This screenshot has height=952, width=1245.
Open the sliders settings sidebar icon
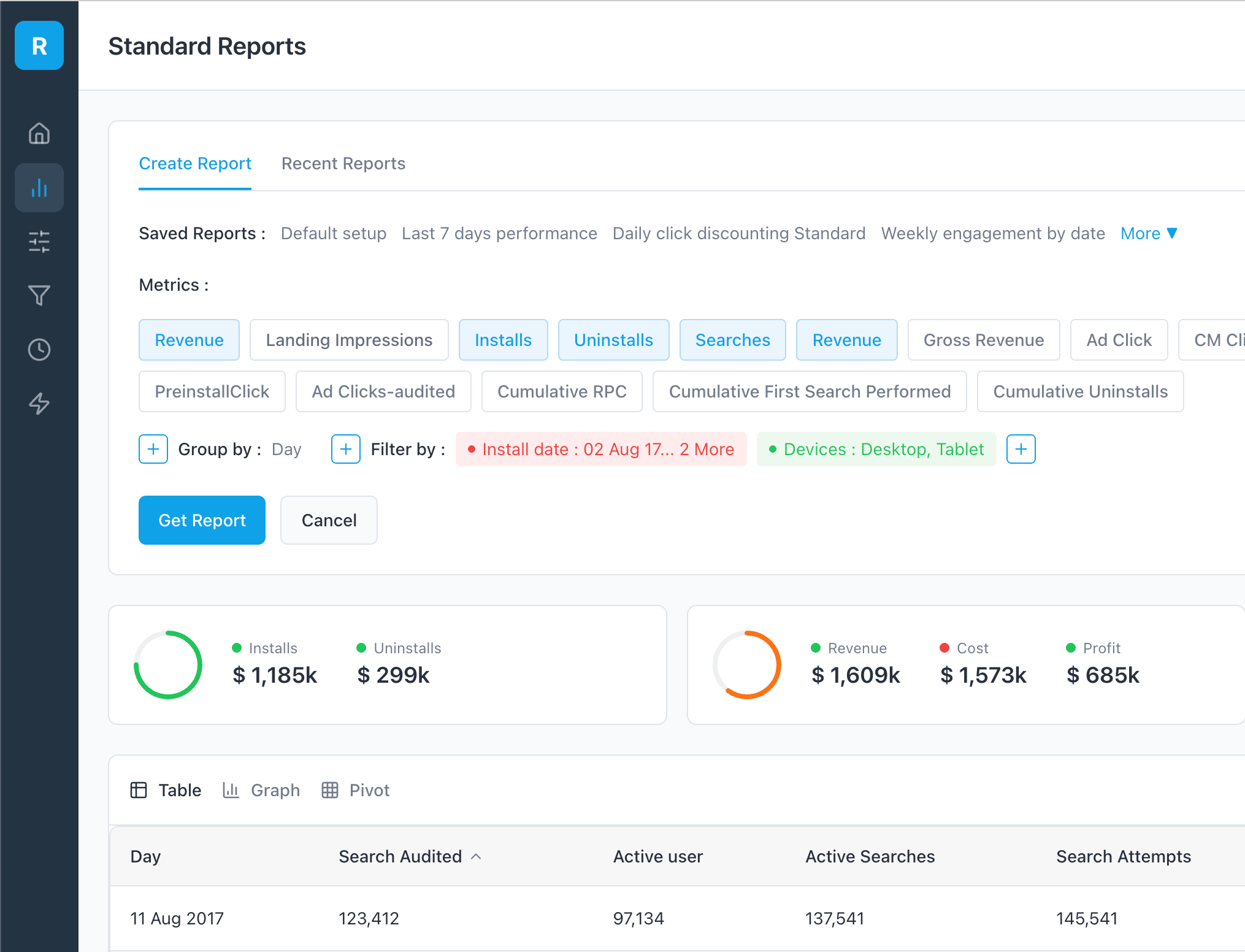tap(39, 242)
